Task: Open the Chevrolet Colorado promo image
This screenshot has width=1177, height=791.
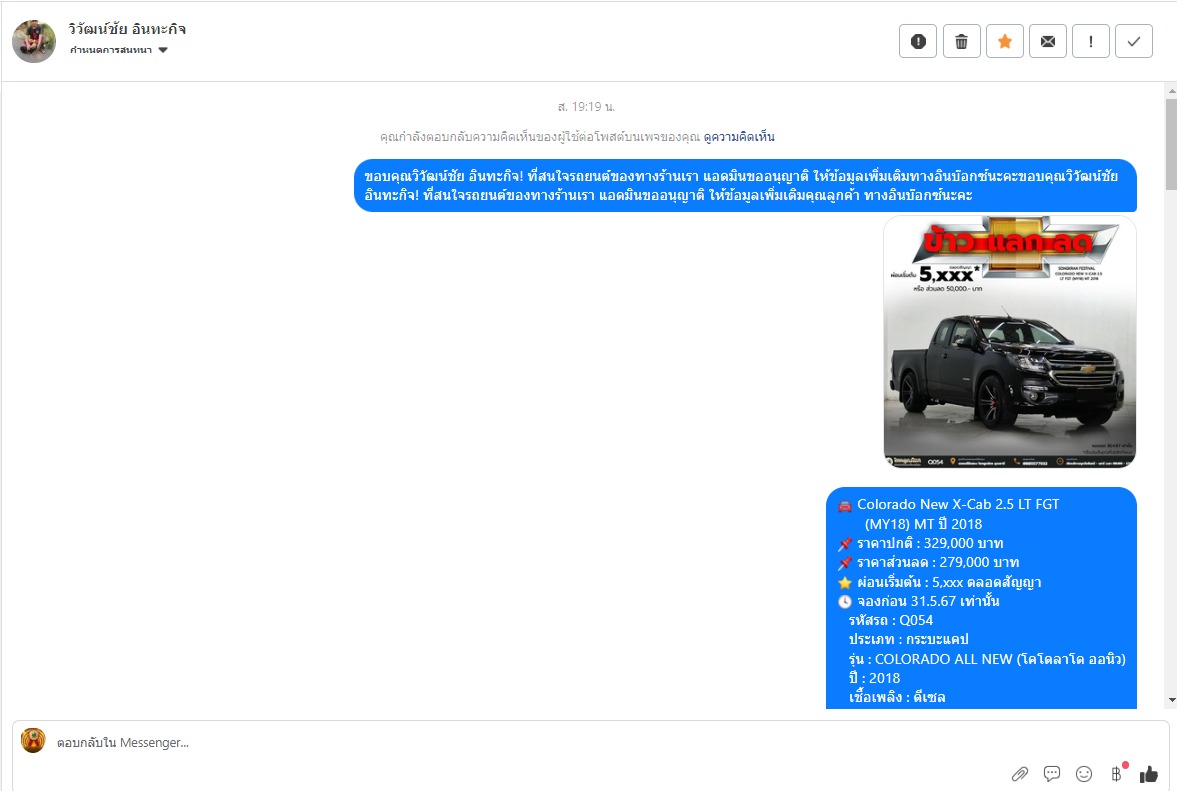Action: (x=1010, y=341)
